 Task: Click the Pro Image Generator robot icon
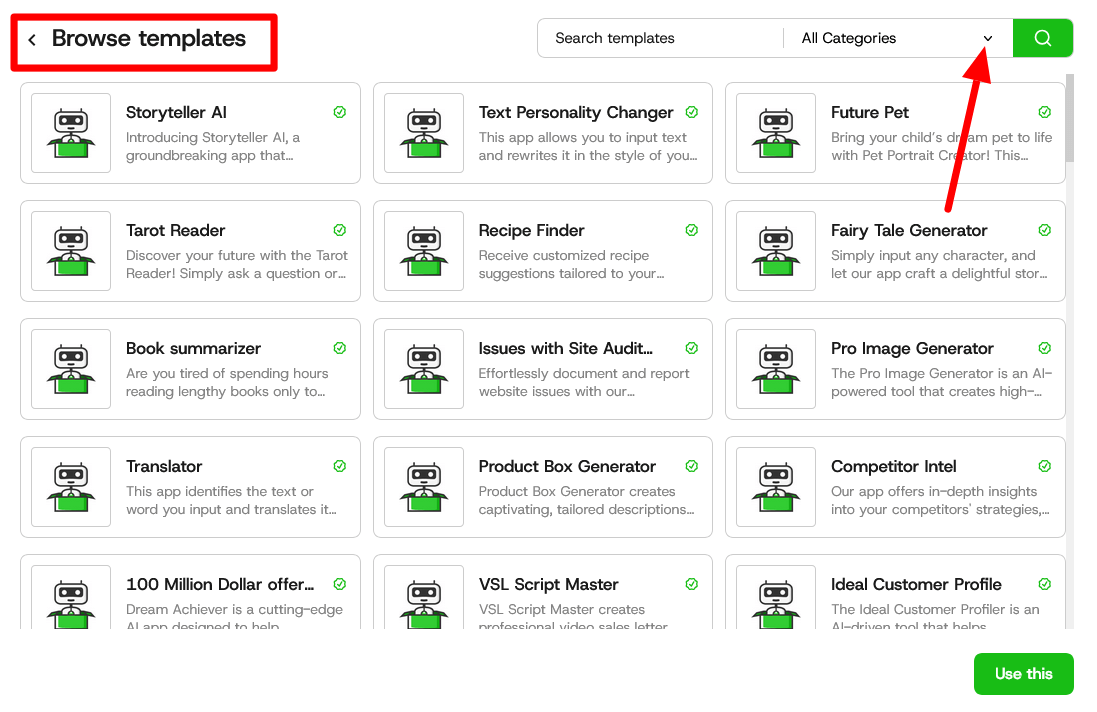(x=776, y=369)
